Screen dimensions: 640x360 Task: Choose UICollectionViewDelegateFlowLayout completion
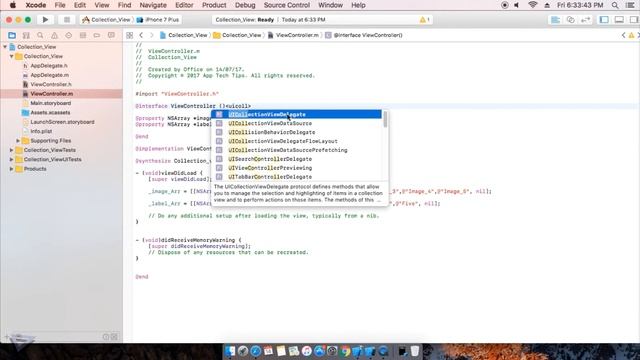(x=297, y=141)
